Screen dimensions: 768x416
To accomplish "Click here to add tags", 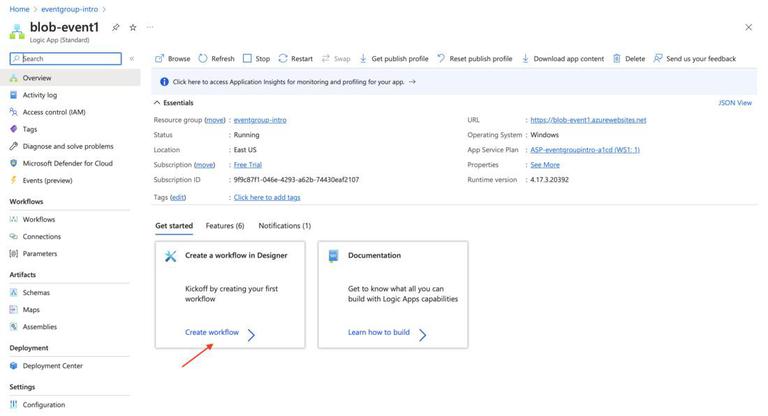I will (x=267, y=197).
